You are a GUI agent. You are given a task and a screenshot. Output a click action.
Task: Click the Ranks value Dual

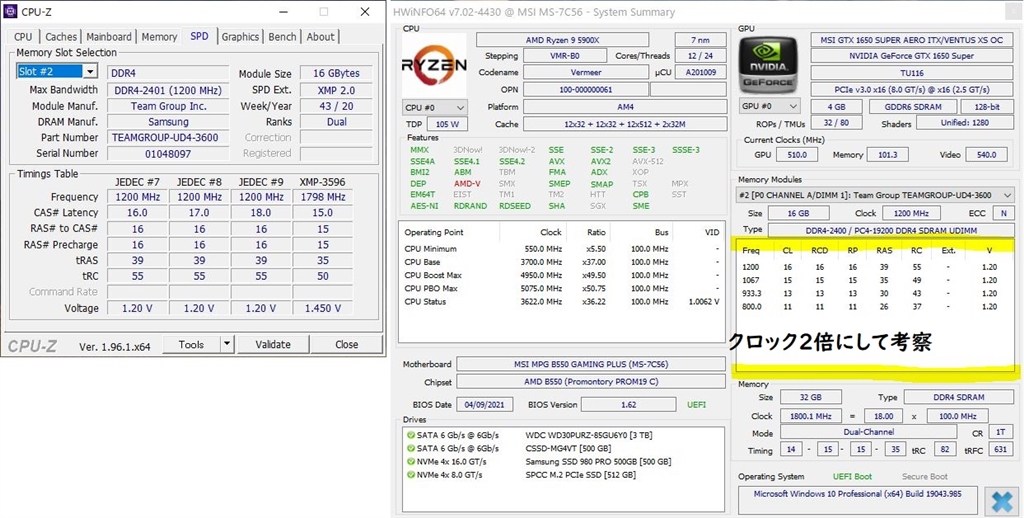coord(336,122)
